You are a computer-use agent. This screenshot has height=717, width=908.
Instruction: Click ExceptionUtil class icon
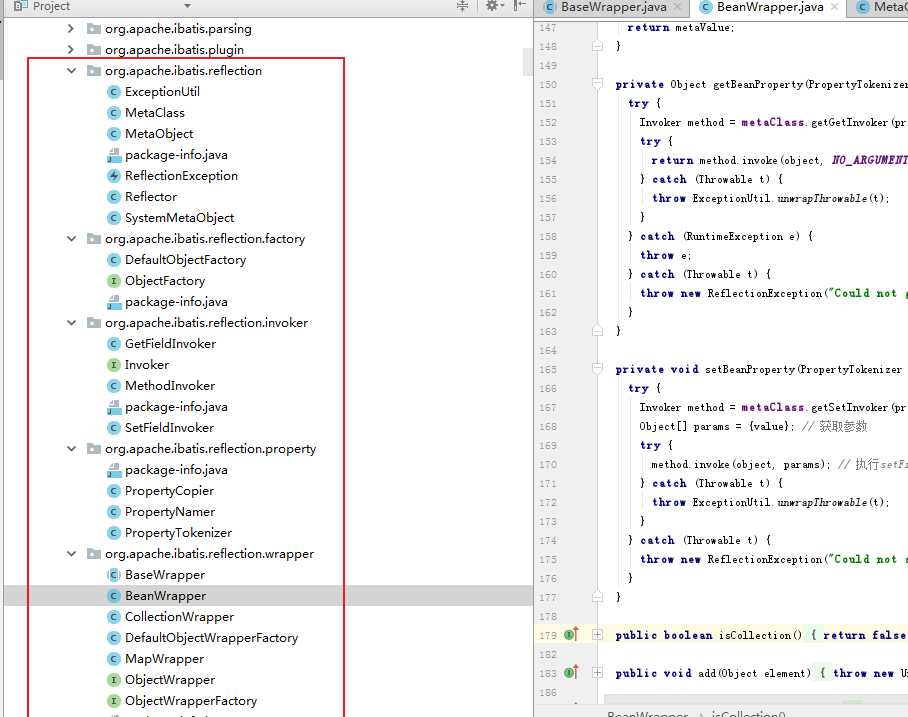[x=114, y=92]
